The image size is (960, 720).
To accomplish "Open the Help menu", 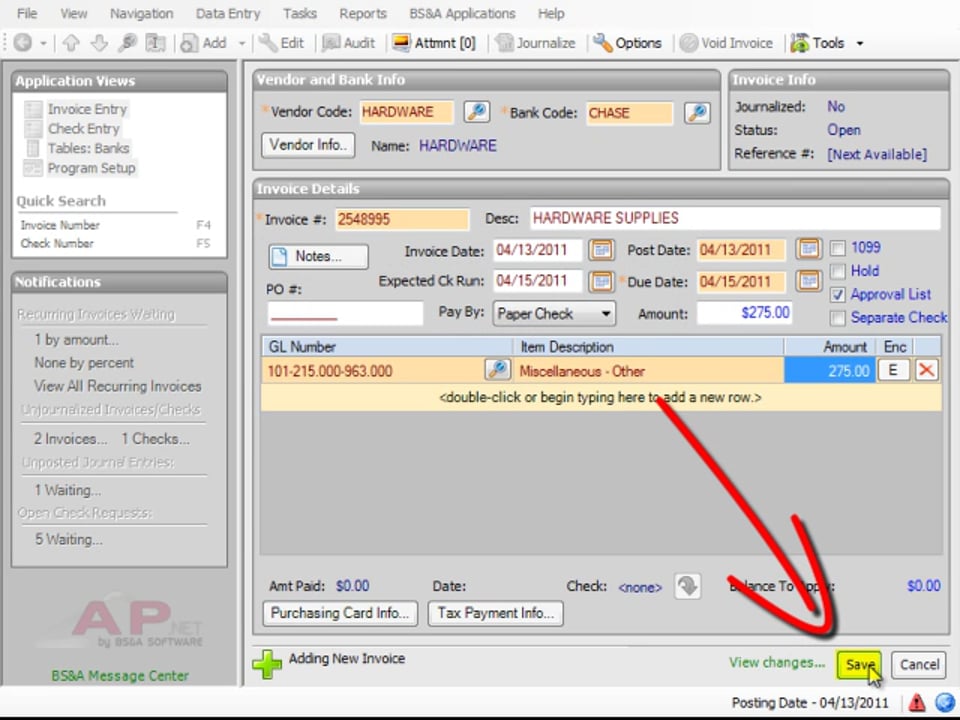I will point(551,13).
